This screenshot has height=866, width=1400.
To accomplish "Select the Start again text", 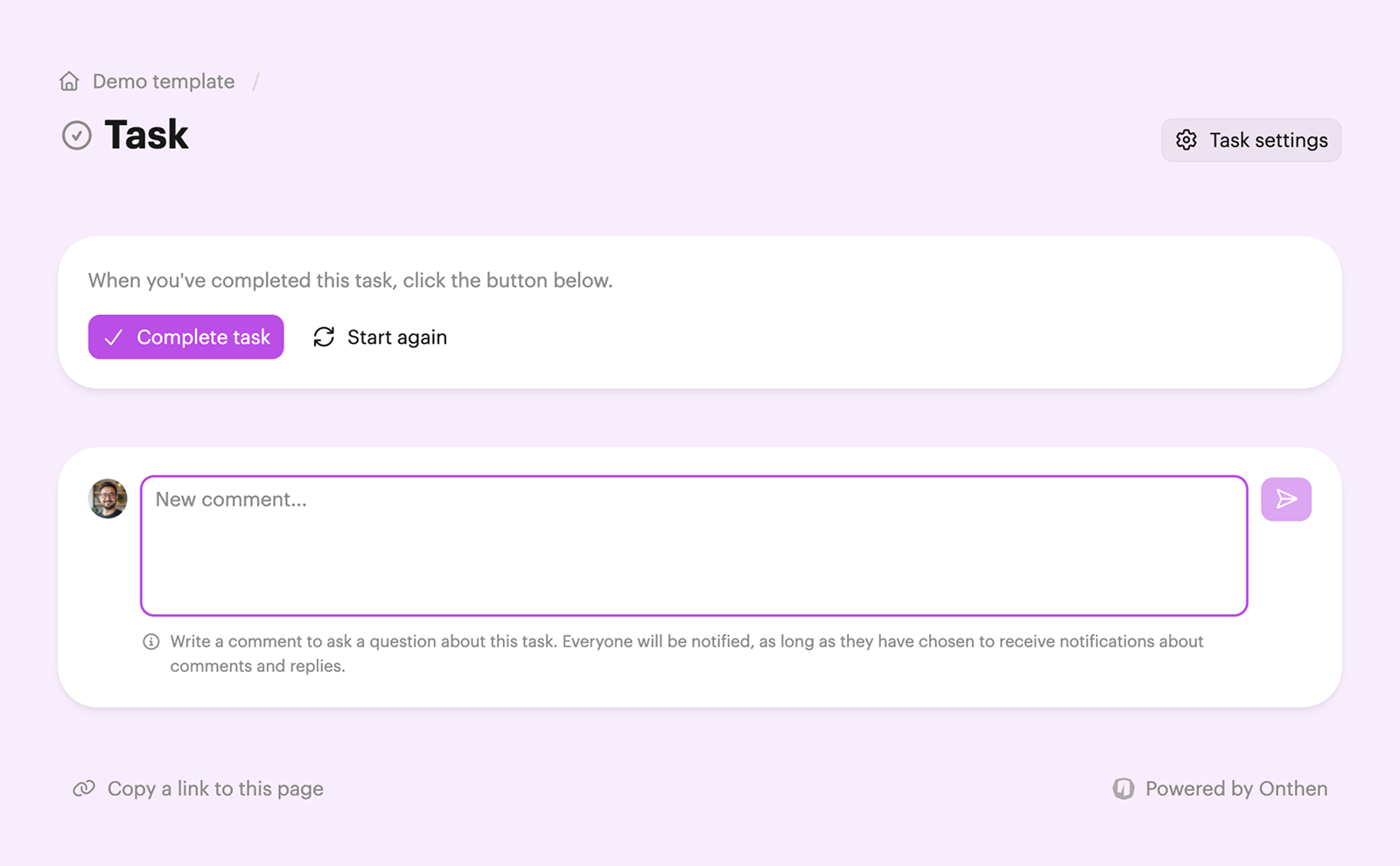I will tap(396, 338).
